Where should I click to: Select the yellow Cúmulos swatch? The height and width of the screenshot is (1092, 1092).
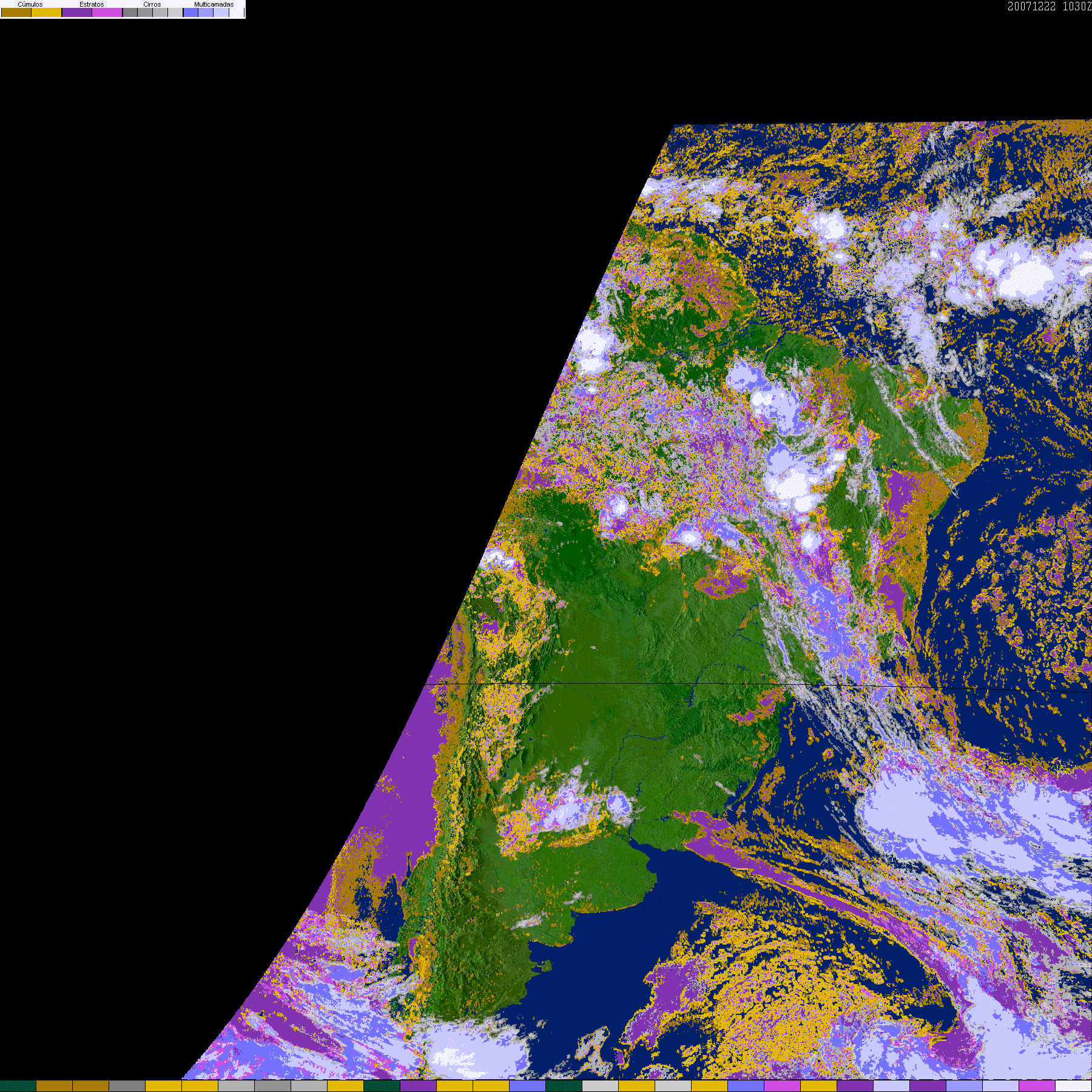(47, 12)
